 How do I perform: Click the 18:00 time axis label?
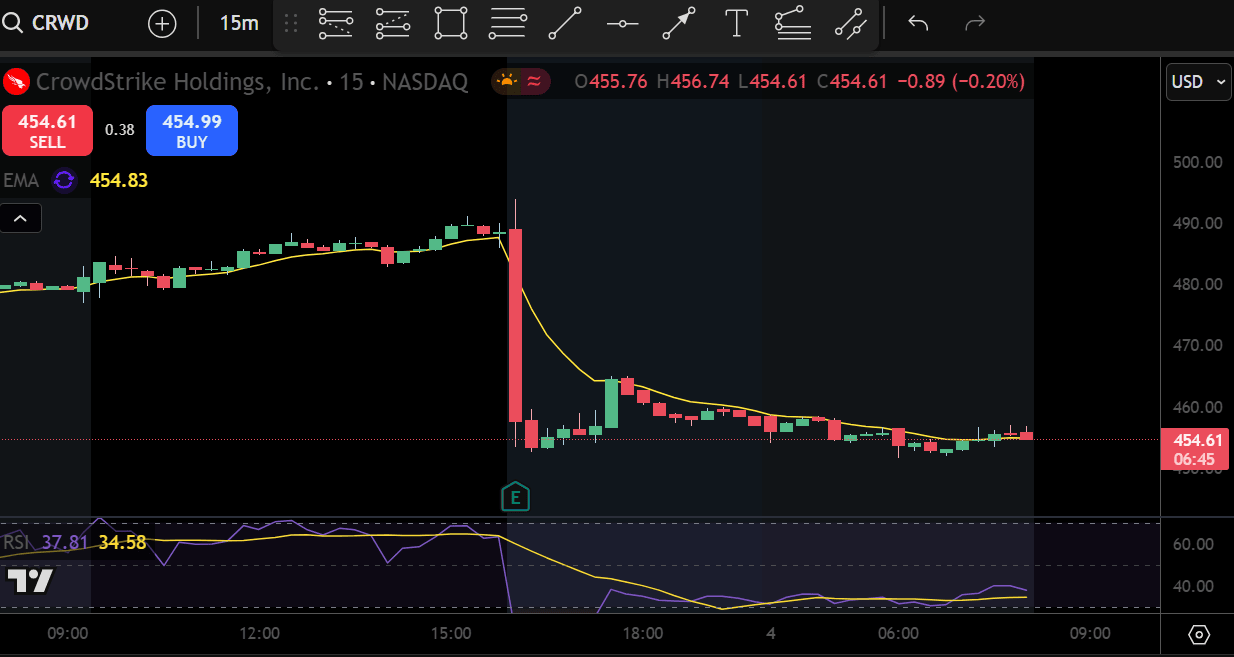click(x=643, y=633)
